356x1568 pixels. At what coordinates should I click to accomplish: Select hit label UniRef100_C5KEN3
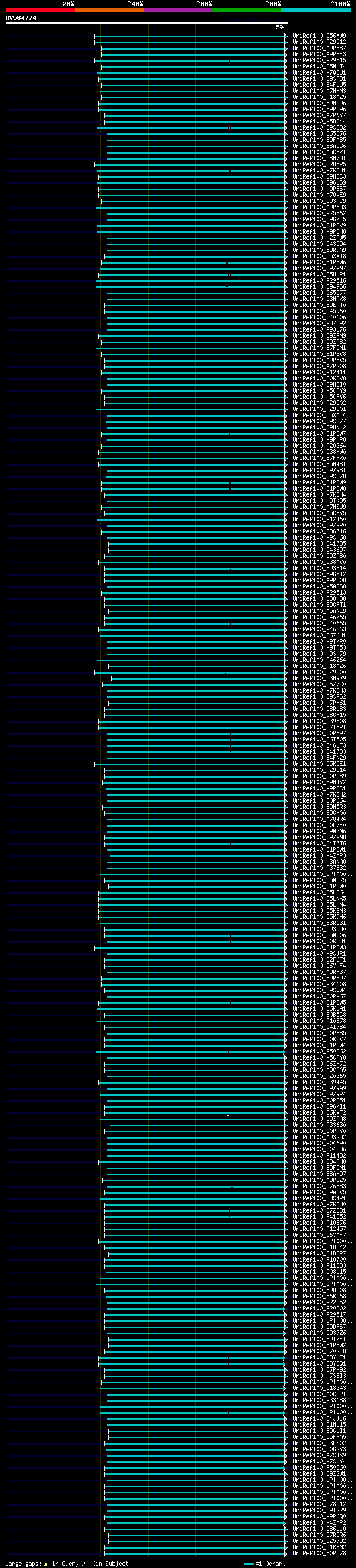[319, 911]
